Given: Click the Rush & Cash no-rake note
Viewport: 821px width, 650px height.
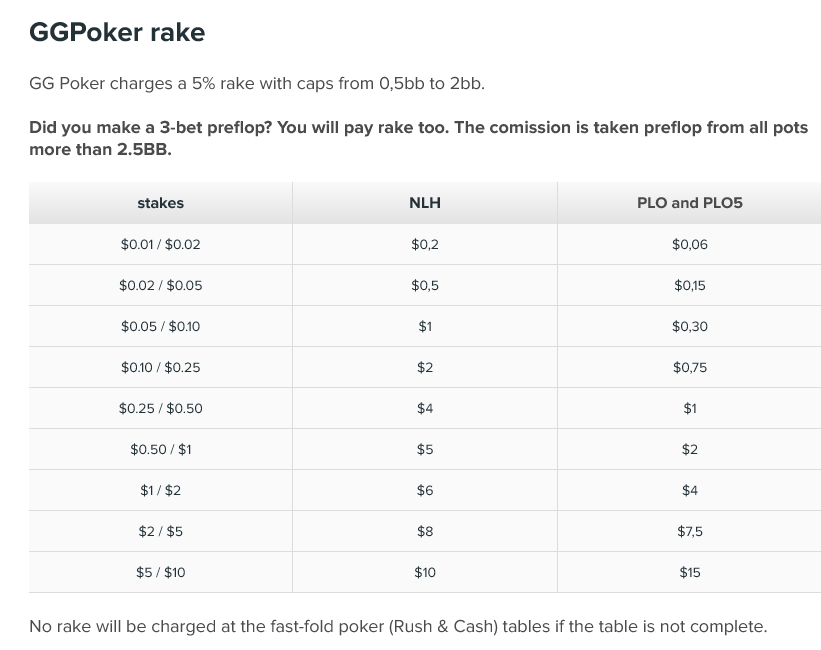Looking at the screenshot, I should (x=398, y=626).
